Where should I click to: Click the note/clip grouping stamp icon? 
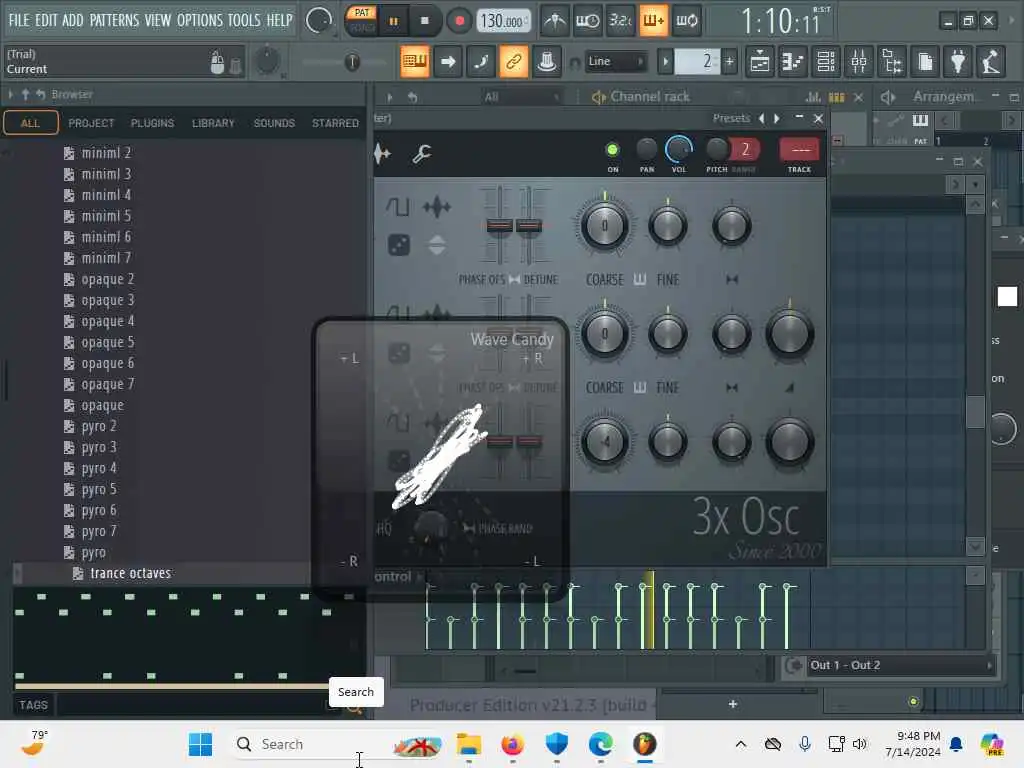click(x=547, y=62)
